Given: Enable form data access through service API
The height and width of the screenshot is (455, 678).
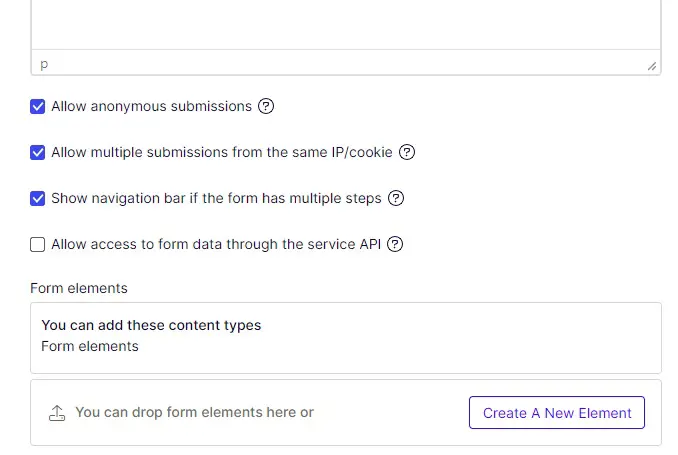Looking at the screenshot, I should pyautogui.click(x=38, y=244).
